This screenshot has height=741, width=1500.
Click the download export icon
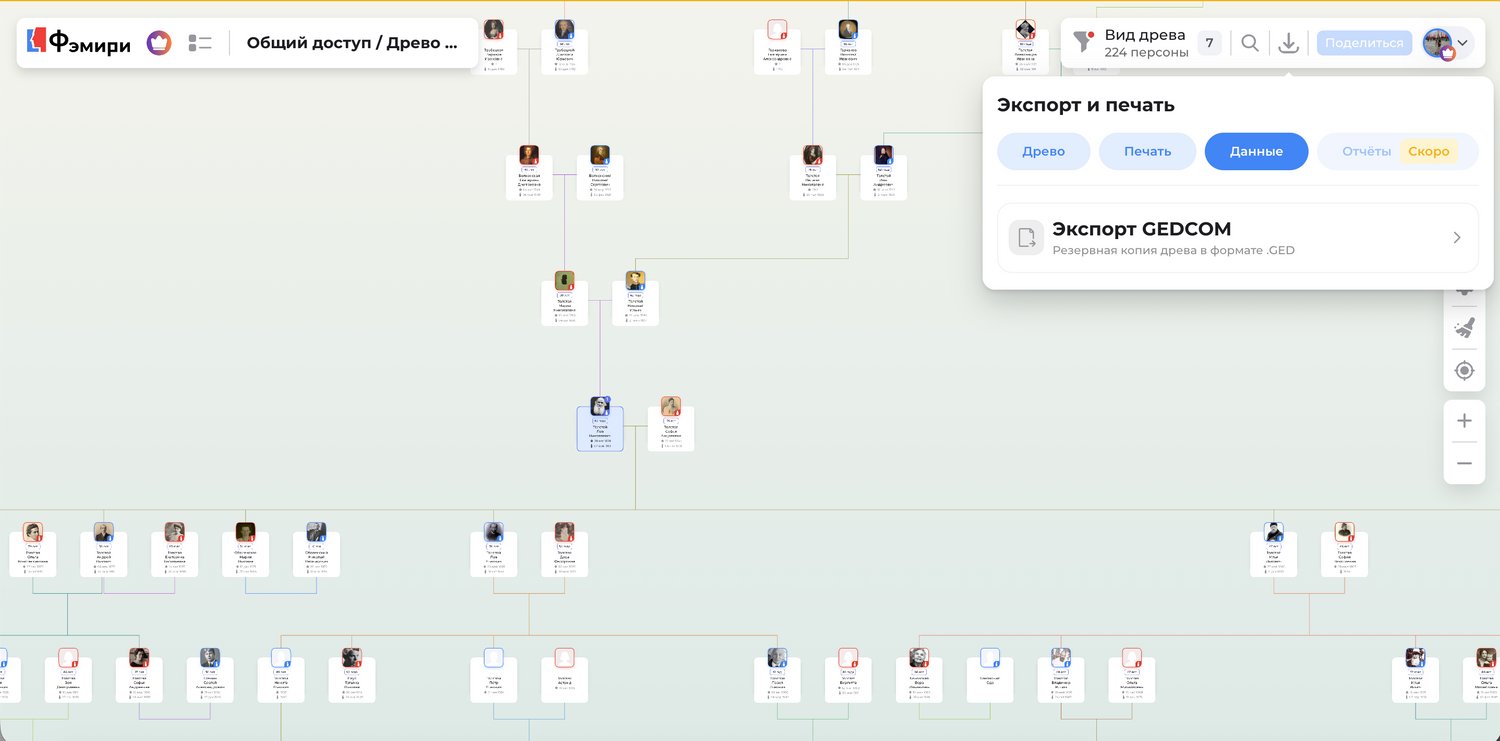[x=1289, y=43]
